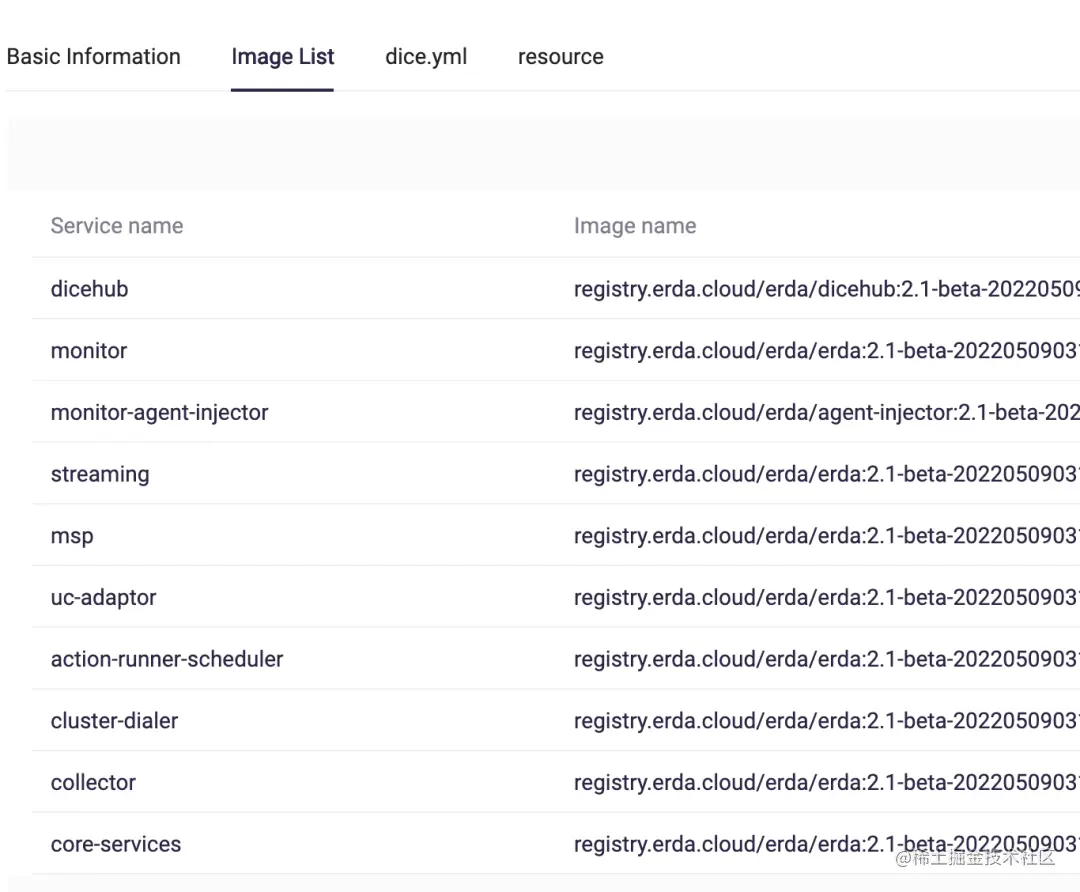Select the uc-adaptor service name

pos(103,598)
